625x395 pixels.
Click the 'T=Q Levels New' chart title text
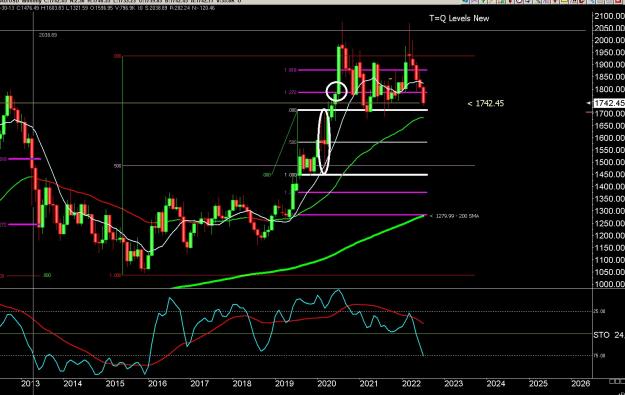(x=459, y=18)
